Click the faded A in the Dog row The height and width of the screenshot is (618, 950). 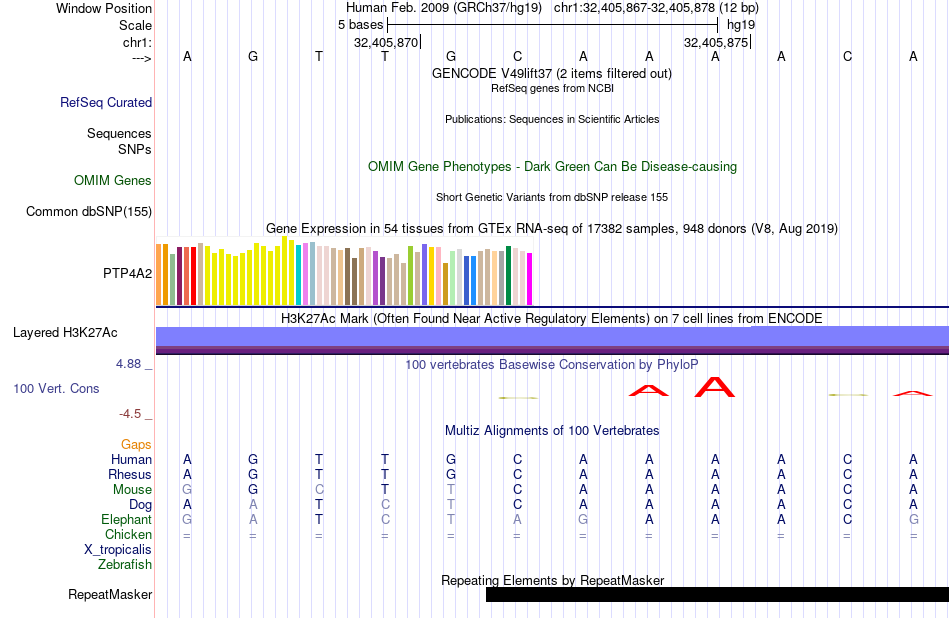(253, 505)
